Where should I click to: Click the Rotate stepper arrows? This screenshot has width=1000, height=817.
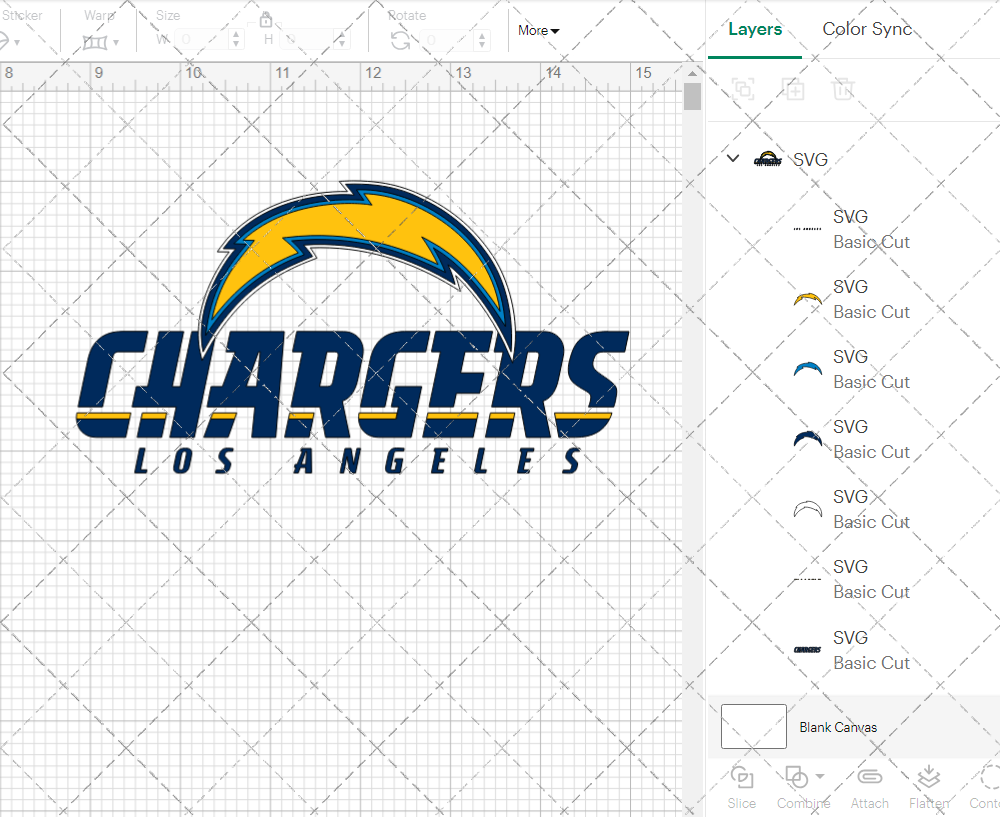[482, 40]
